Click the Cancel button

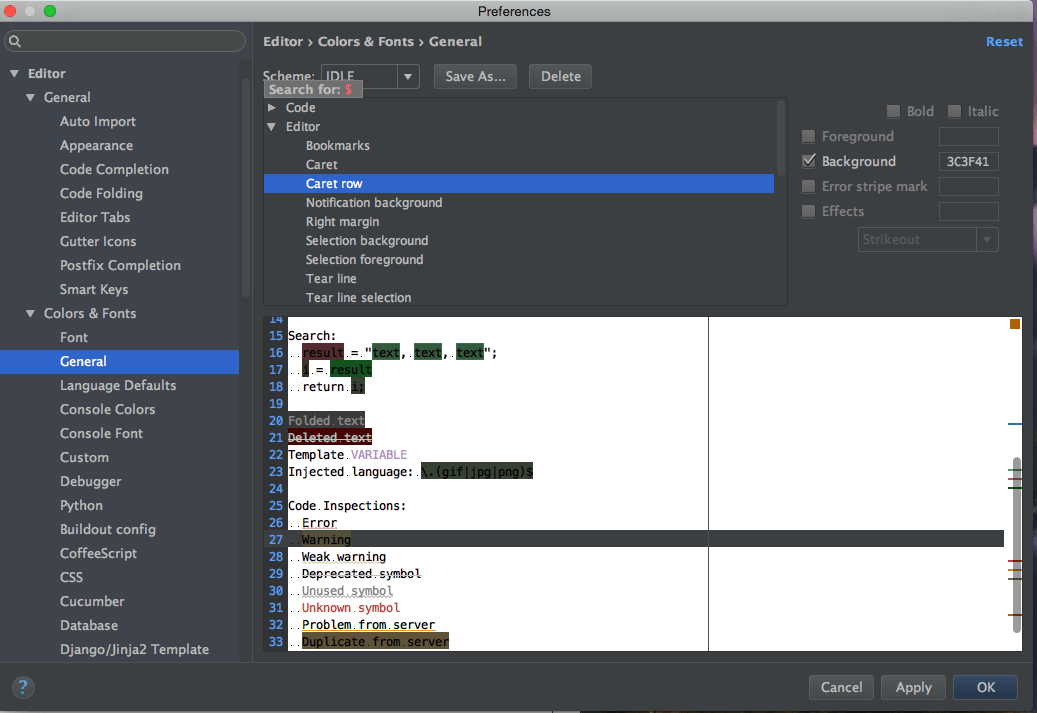[x=840, y=687]
